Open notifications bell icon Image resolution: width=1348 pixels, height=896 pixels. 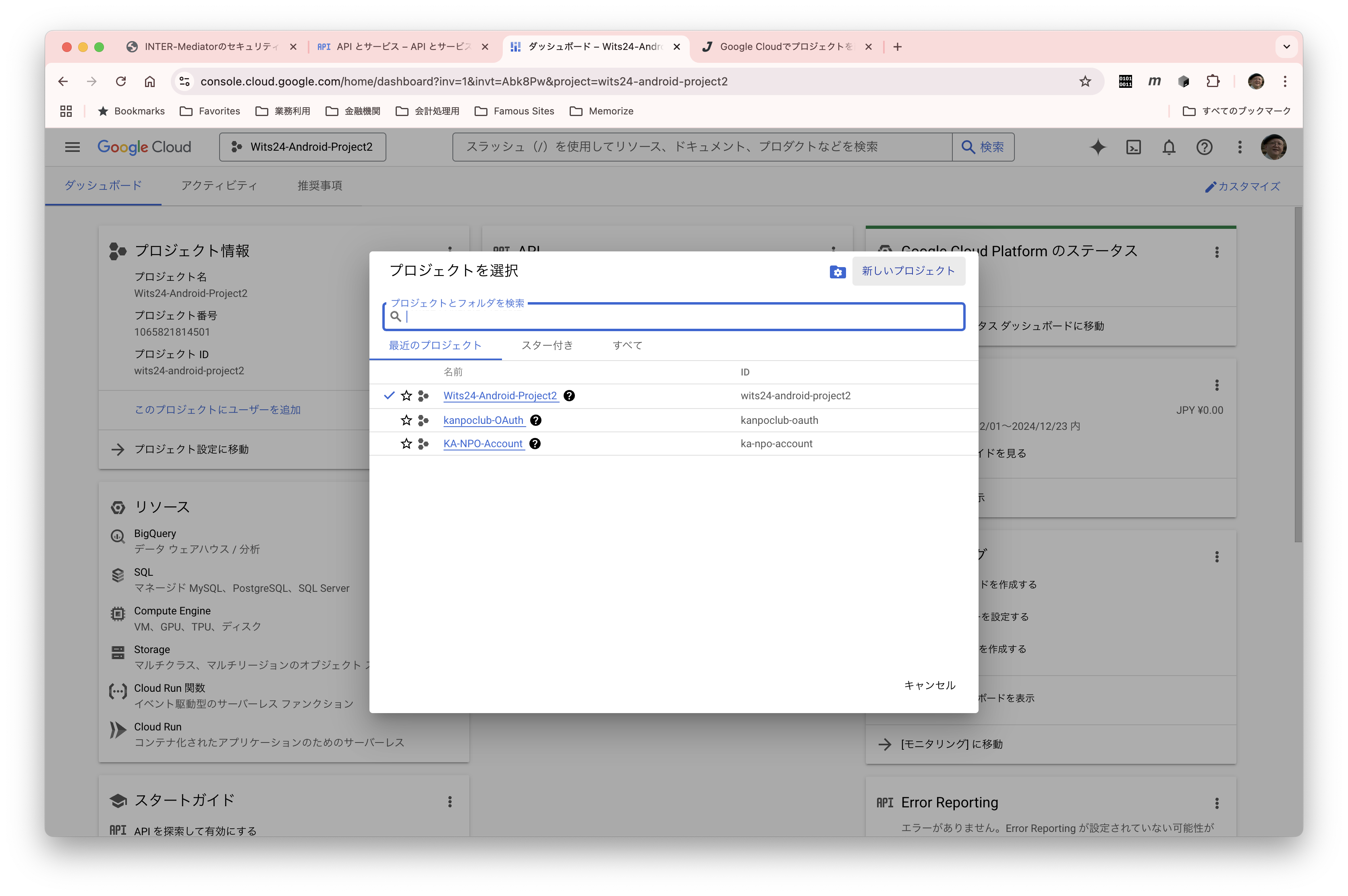(x=1169, y=147)
